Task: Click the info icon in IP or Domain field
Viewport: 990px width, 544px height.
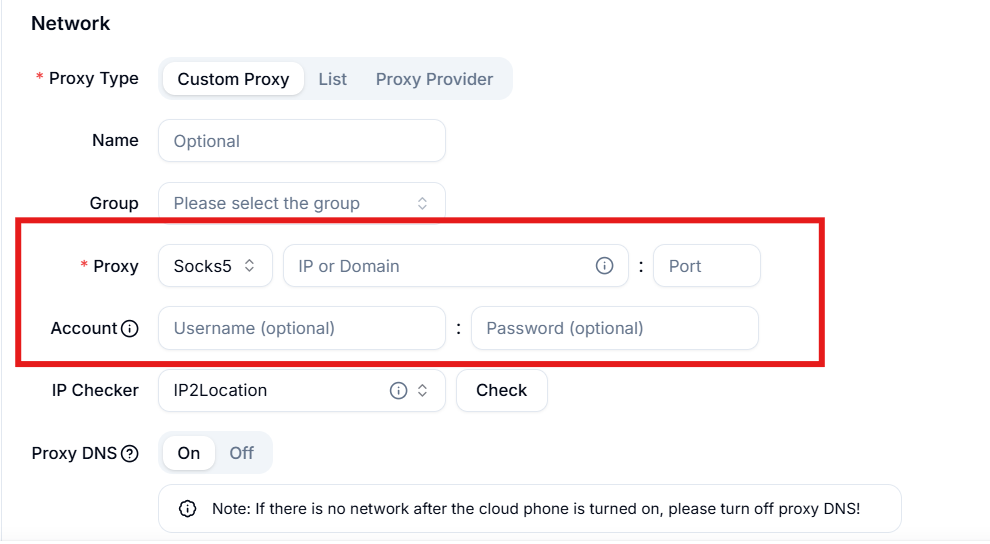Action: (604, 266)
